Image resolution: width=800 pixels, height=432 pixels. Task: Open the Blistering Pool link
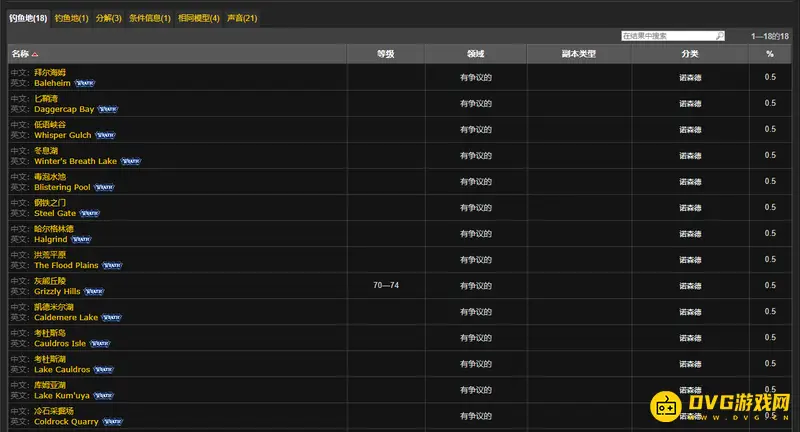tap(62, 187)
